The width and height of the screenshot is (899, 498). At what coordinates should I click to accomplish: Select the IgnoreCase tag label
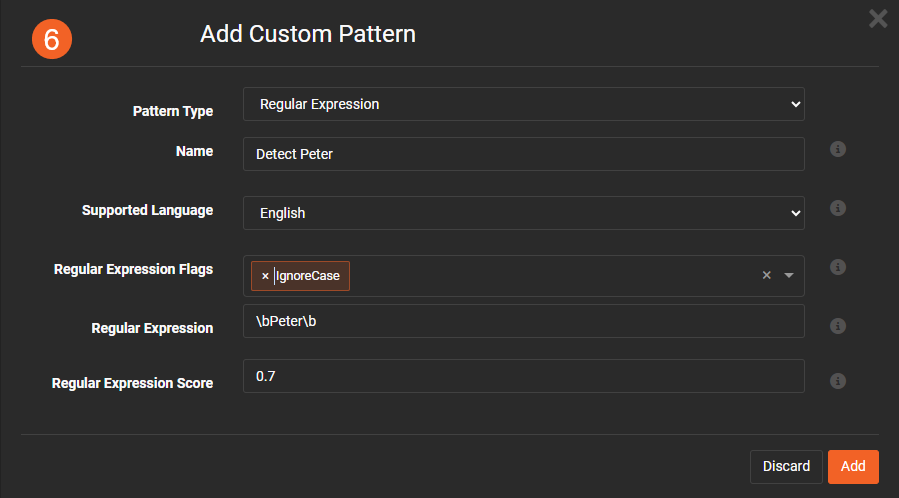pyautogui.click(x=308, y=276)
